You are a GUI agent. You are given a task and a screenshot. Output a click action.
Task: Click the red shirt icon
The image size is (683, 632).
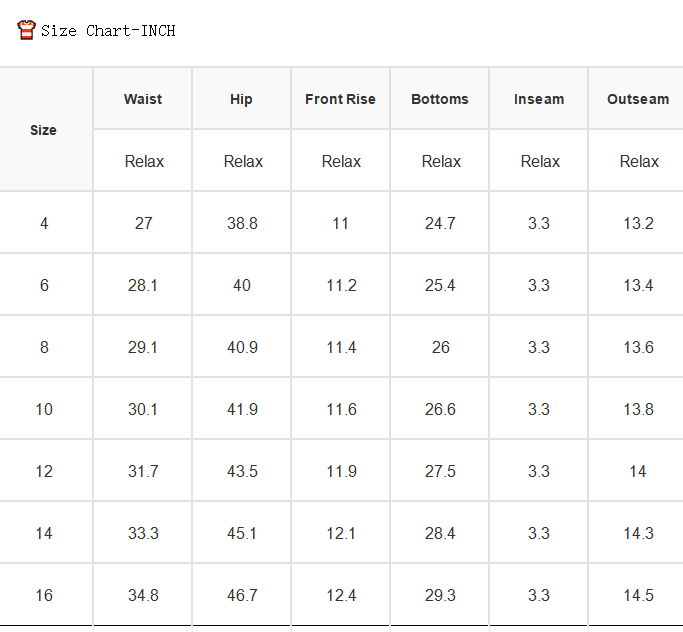point(26,30)
